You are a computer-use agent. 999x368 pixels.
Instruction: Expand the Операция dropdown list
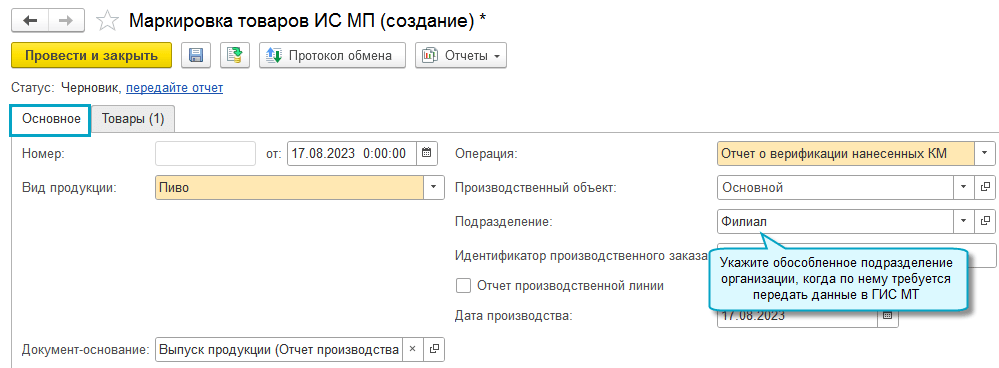click(x=985, y=153)
